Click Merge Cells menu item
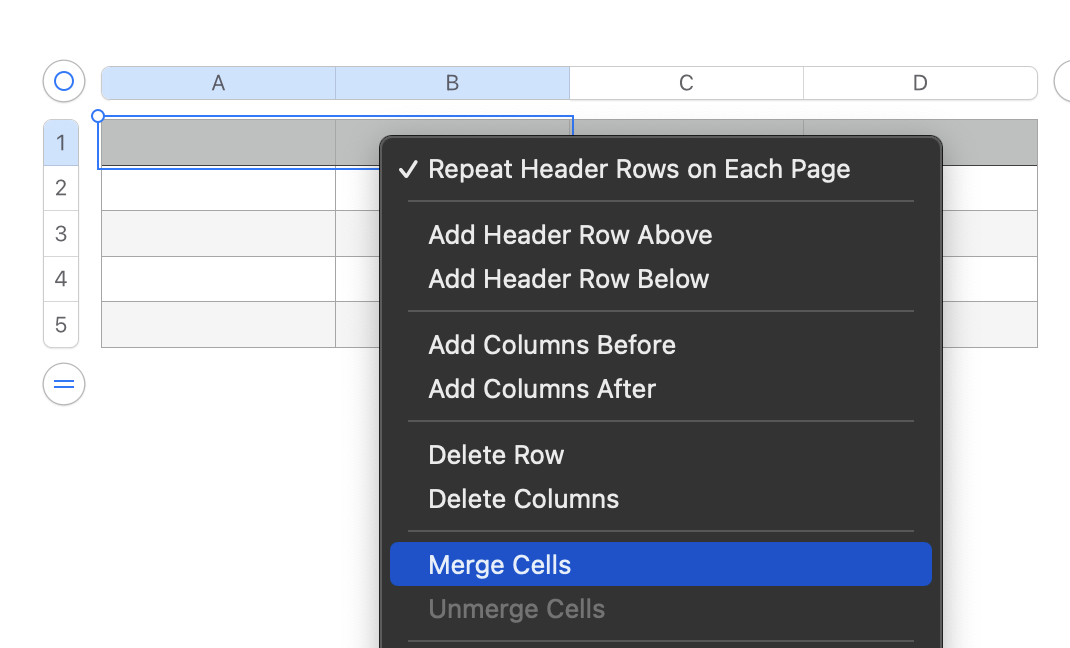The image size is (1070, 648). click(x=499, y=565)
